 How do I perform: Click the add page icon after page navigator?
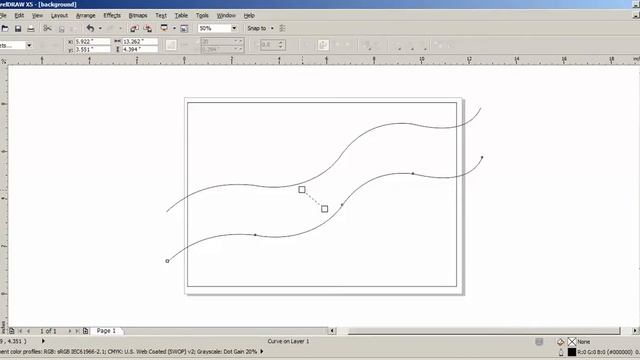coord(85,331)
